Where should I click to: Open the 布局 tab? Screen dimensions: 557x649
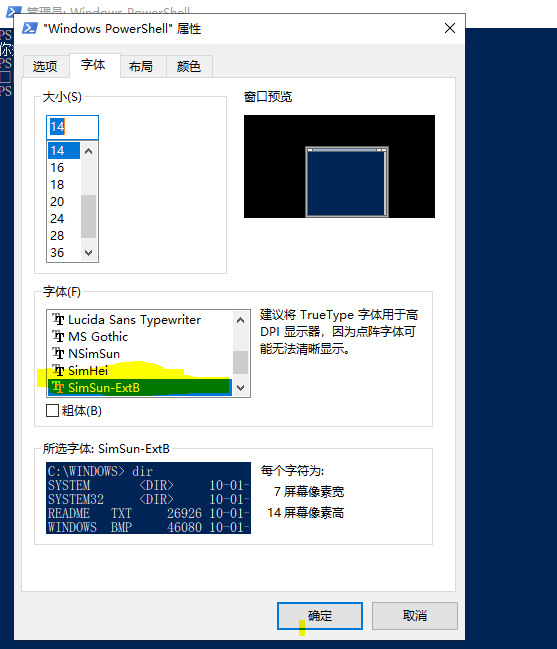click(141, 66)
